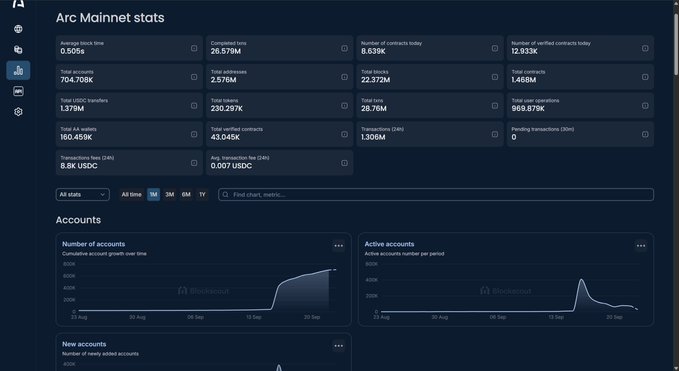The width and height of the screenshot is (679, 371).
Task: Click the 0.007 USDC average fee value
Action: 231,166
